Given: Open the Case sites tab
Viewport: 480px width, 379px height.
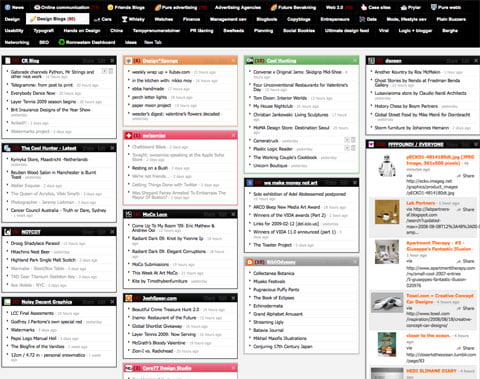Looking at the screenshot, I should point(376,7).
